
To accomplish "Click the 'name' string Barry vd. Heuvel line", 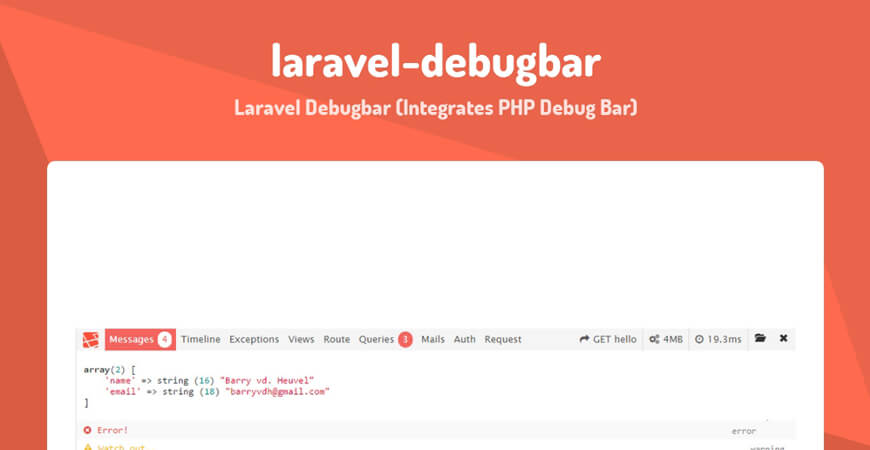I will tap(210, 381).
